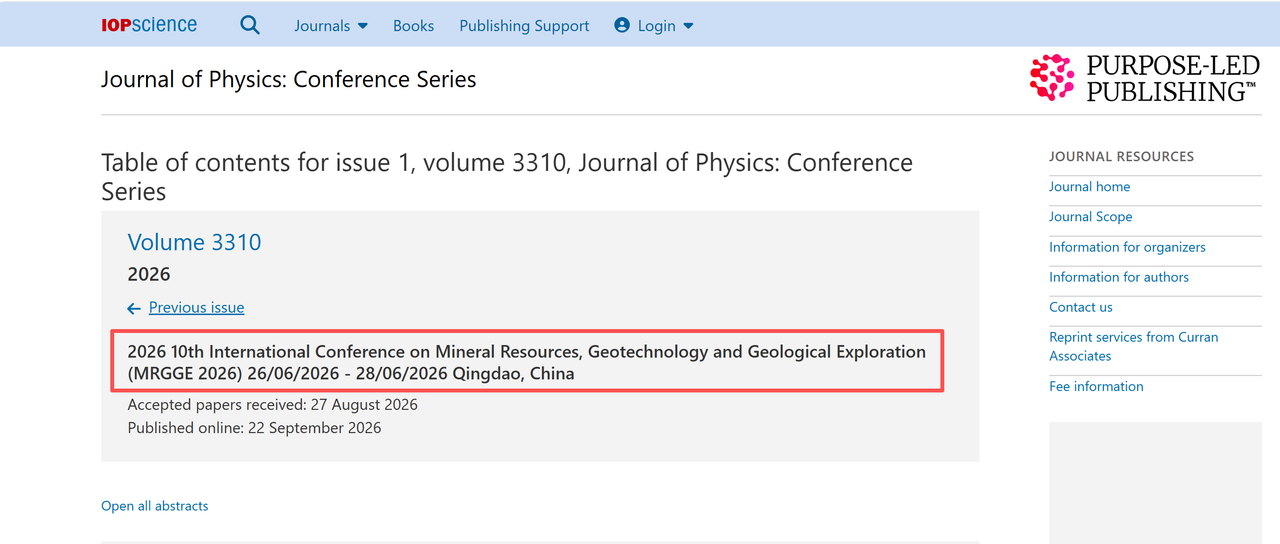Open the Journal home sidebar link
This screenshot has width=1280, height=544.
pos(1089,187)
